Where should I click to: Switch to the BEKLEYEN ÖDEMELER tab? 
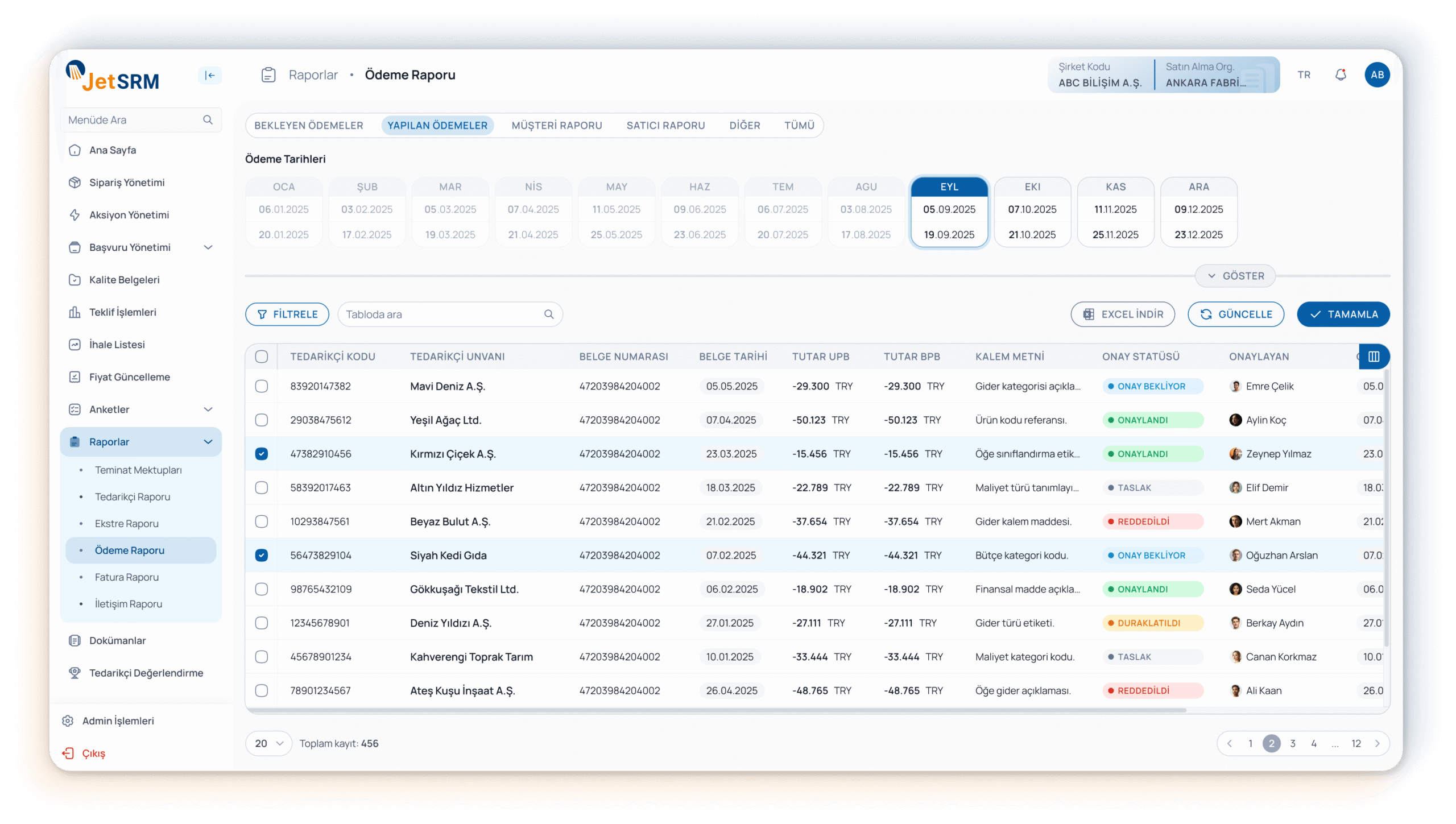point(308,126)
